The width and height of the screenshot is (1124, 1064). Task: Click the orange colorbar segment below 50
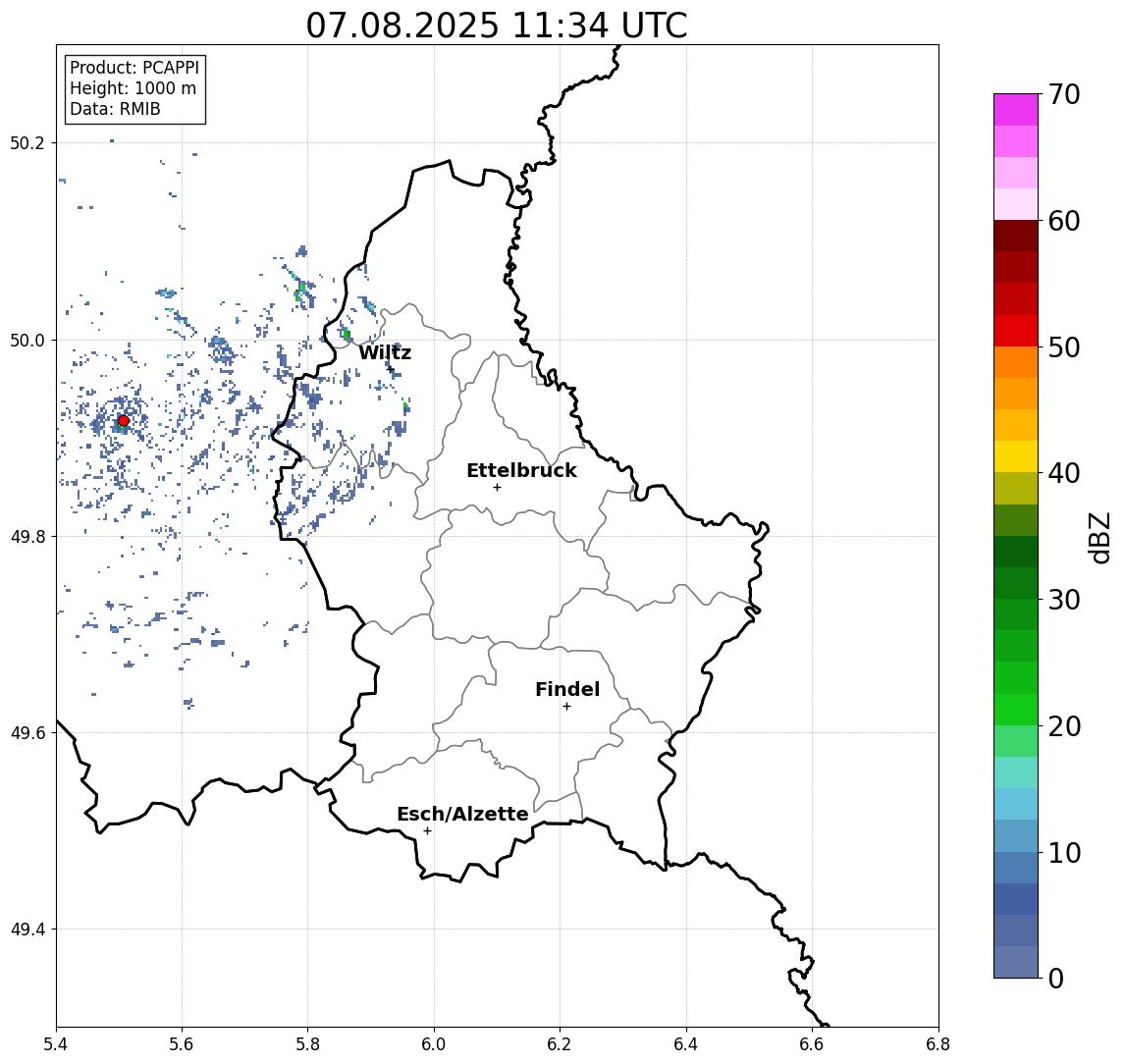tap(1016, 362)
